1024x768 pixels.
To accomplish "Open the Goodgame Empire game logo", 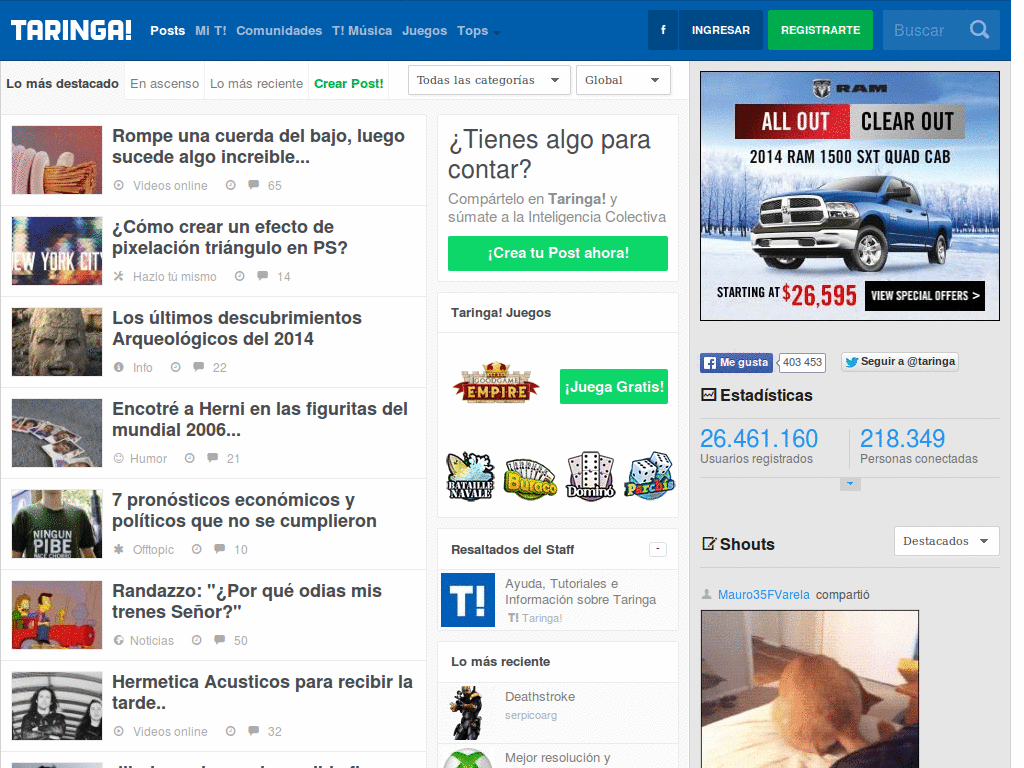I will point(496,383).
